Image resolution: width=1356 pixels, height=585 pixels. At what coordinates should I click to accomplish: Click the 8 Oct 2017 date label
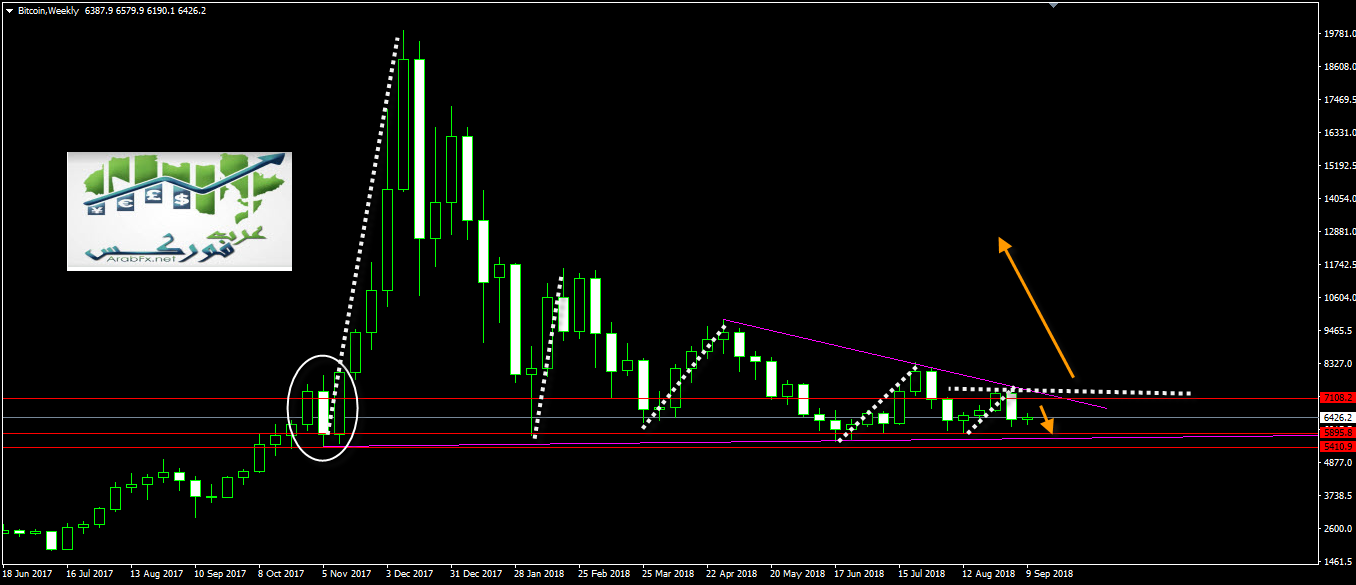pos(281,575)
